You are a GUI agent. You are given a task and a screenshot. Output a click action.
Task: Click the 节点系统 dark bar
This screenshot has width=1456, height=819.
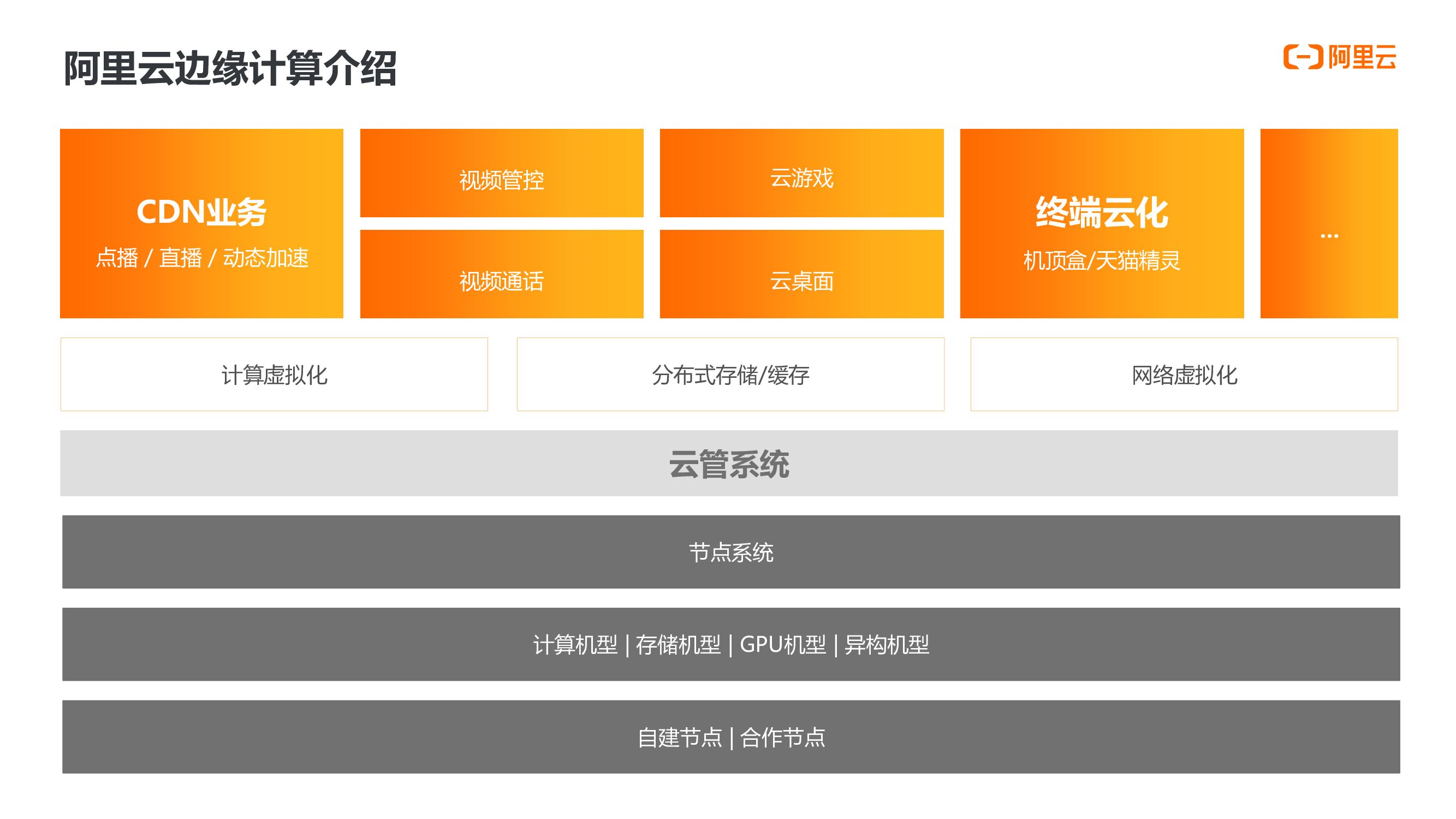730,552
